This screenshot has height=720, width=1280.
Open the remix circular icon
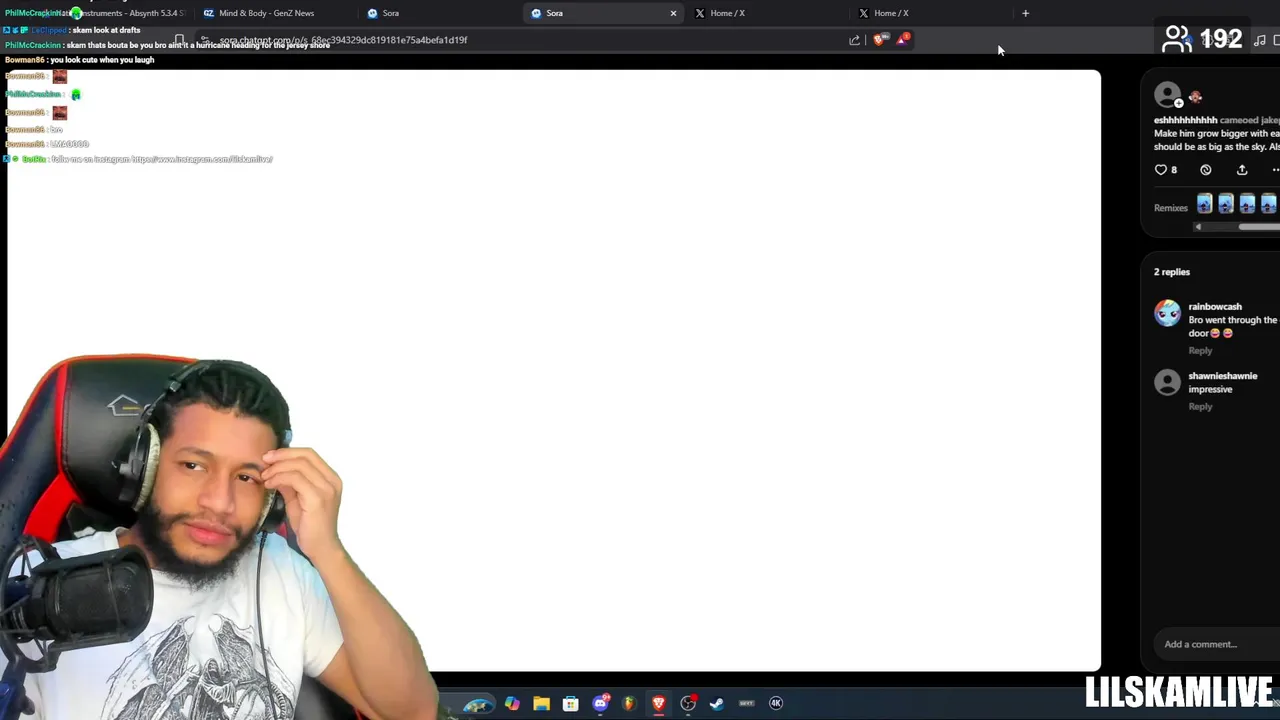[x=1206, y=170]
